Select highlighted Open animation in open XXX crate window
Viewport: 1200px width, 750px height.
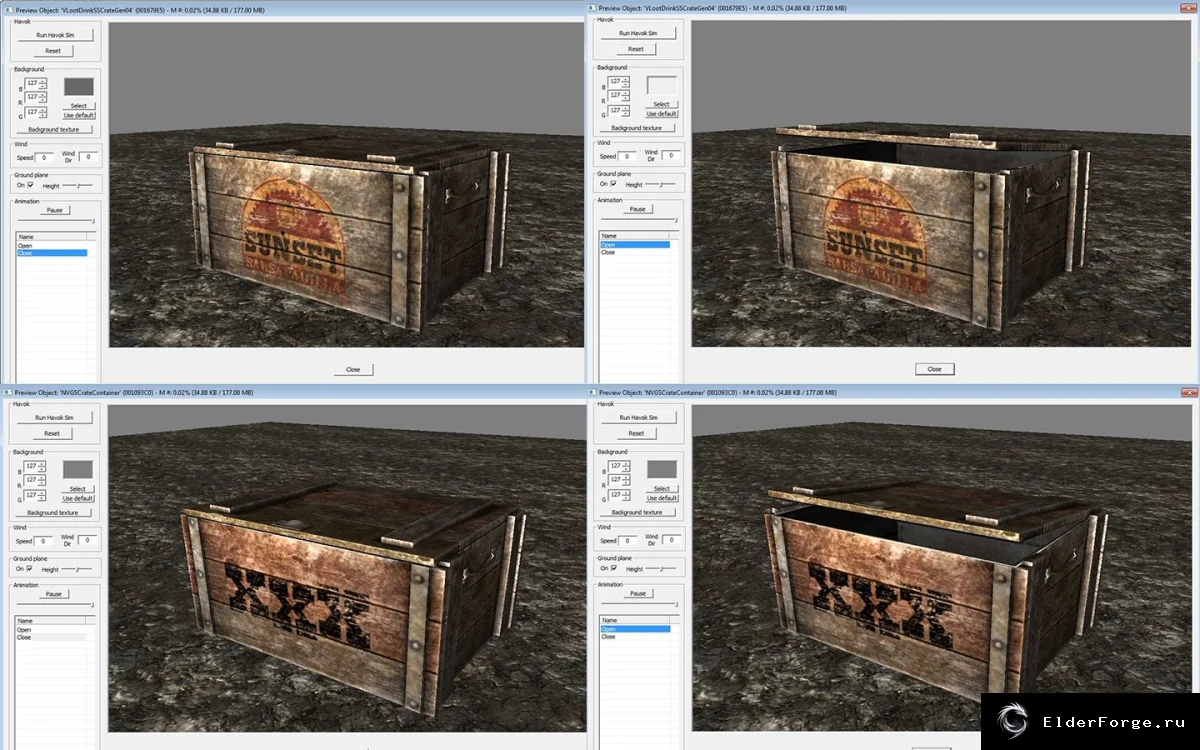click(x=635, y=629)
